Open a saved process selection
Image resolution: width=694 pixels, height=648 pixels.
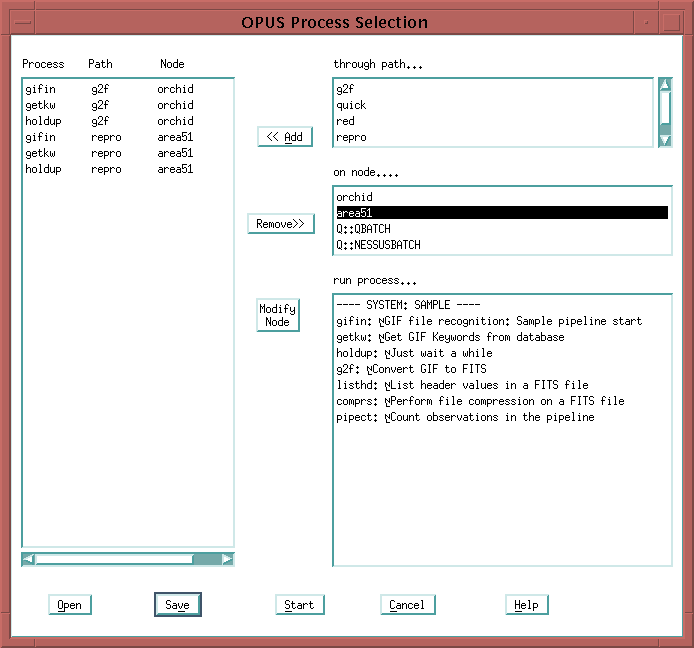point(70,605)
